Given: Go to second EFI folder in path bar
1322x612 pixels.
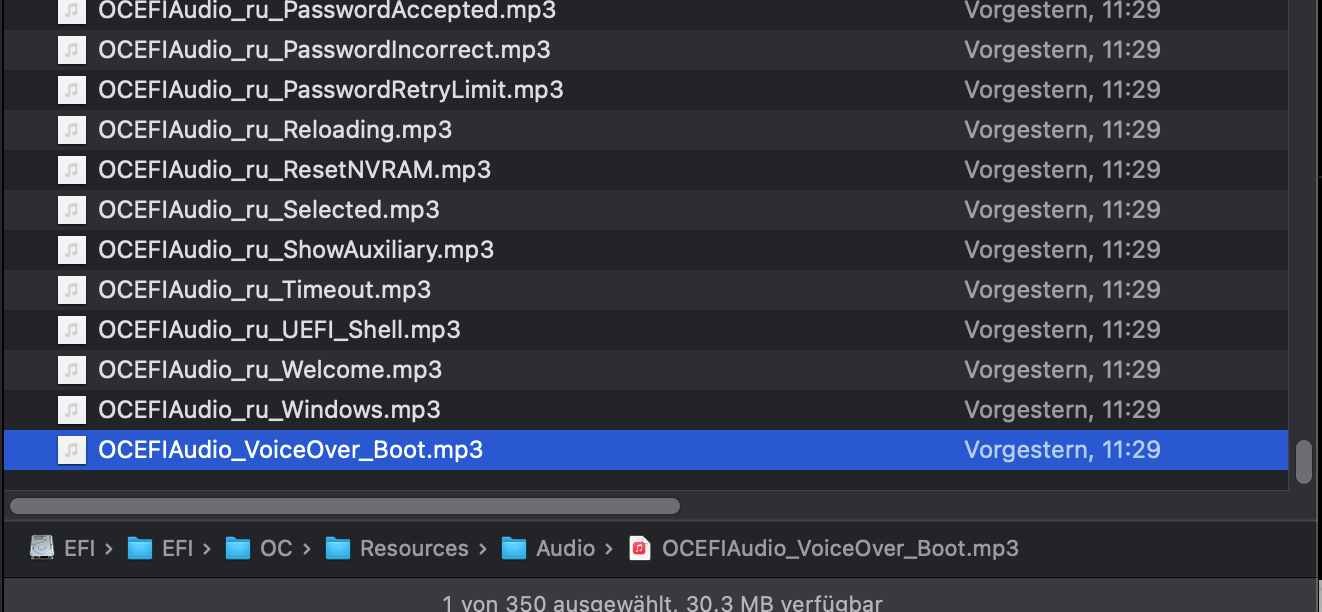Looking at the screenshot, I should click(178, 548).
